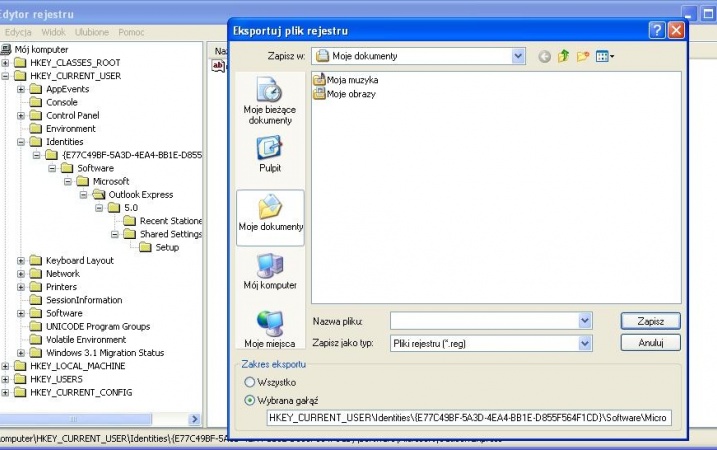Select the Environment key
The image size is (717, 450).
click(x=71, y=129)
